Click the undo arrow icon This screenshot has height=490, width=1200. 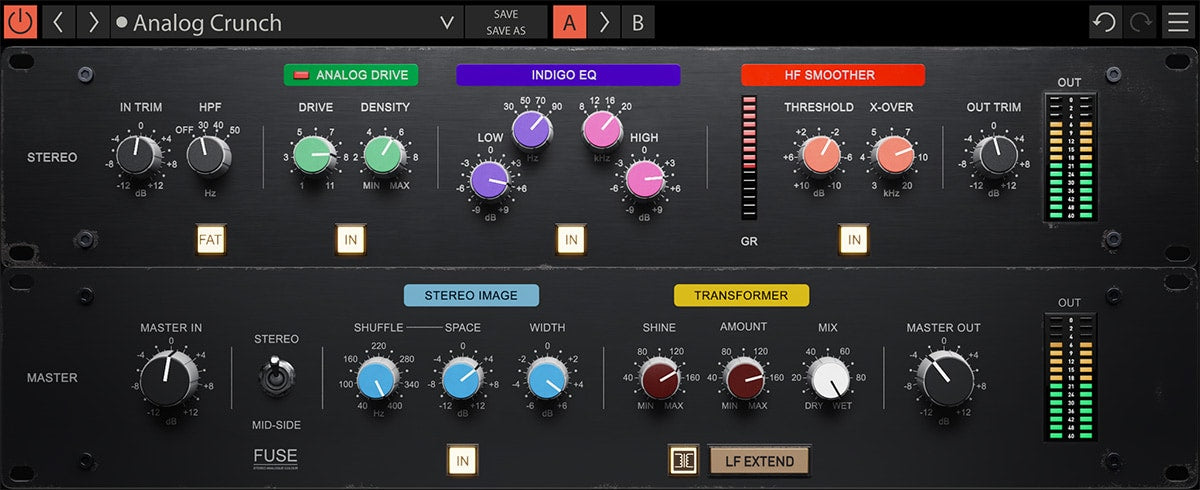pos(1105,22)
